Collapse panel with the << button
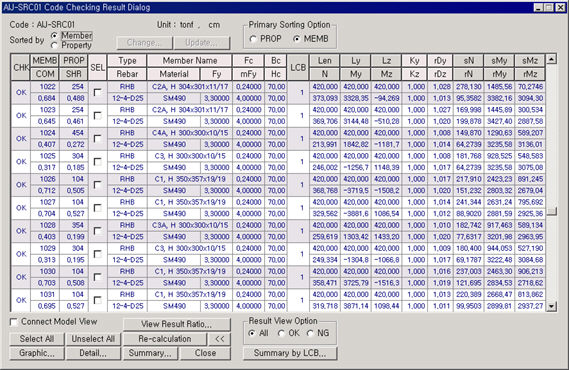Screen dimensions: 569x370 click(x=220, y=339)
